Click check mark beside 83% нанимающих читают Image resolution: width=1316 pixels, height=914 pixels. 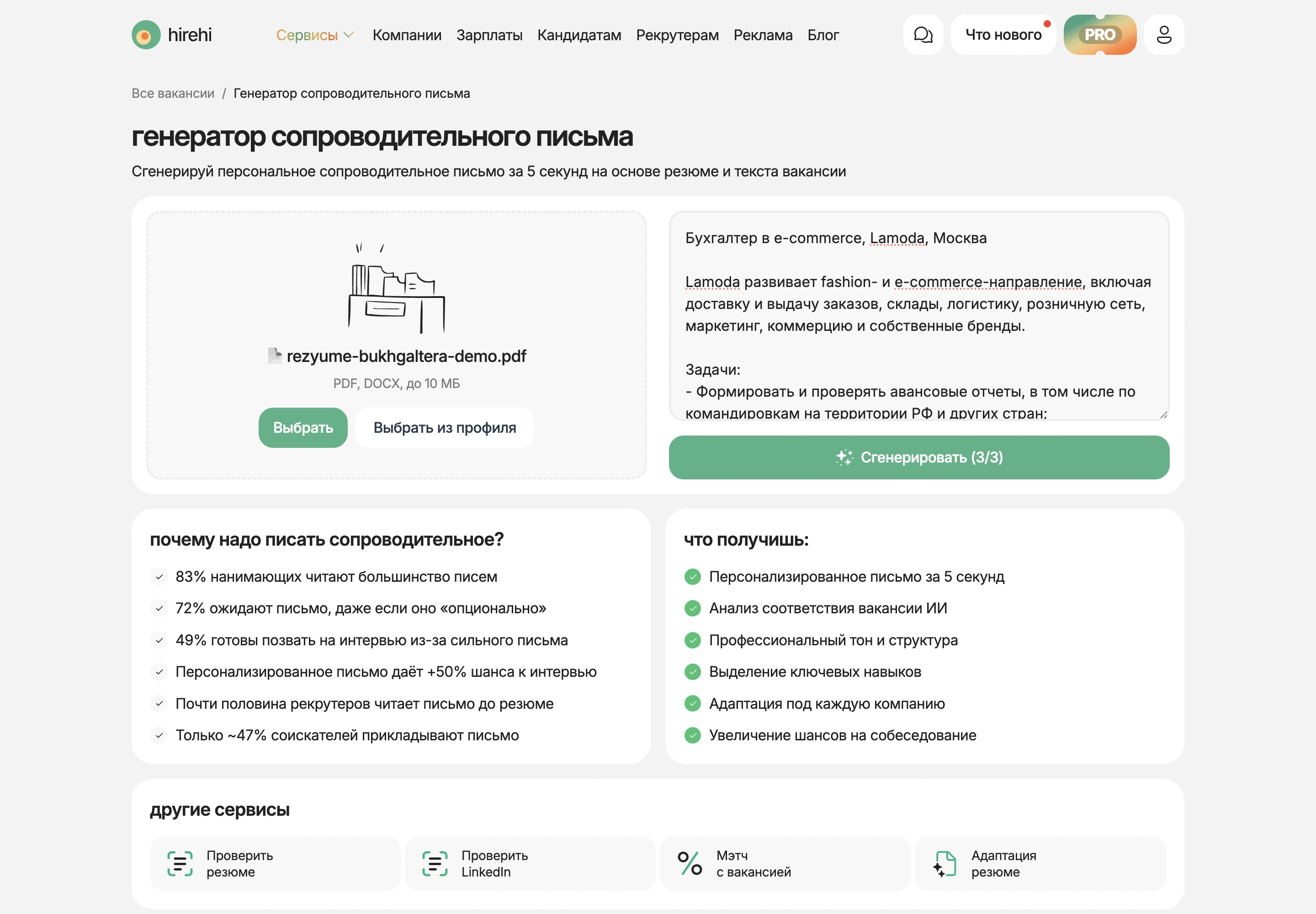[x=159, y=577]
